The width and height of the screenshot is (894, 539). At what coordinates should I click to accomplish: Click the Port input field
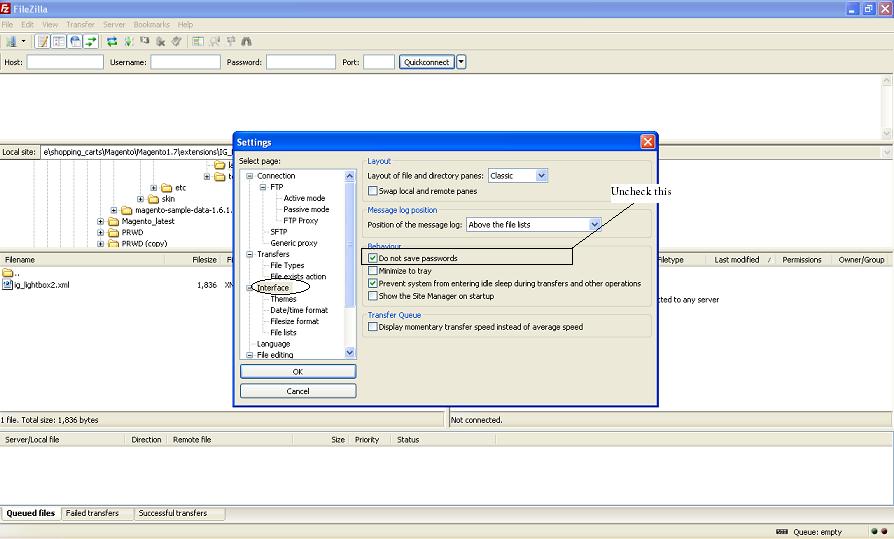pyautogui.click(x=379, y=62)
